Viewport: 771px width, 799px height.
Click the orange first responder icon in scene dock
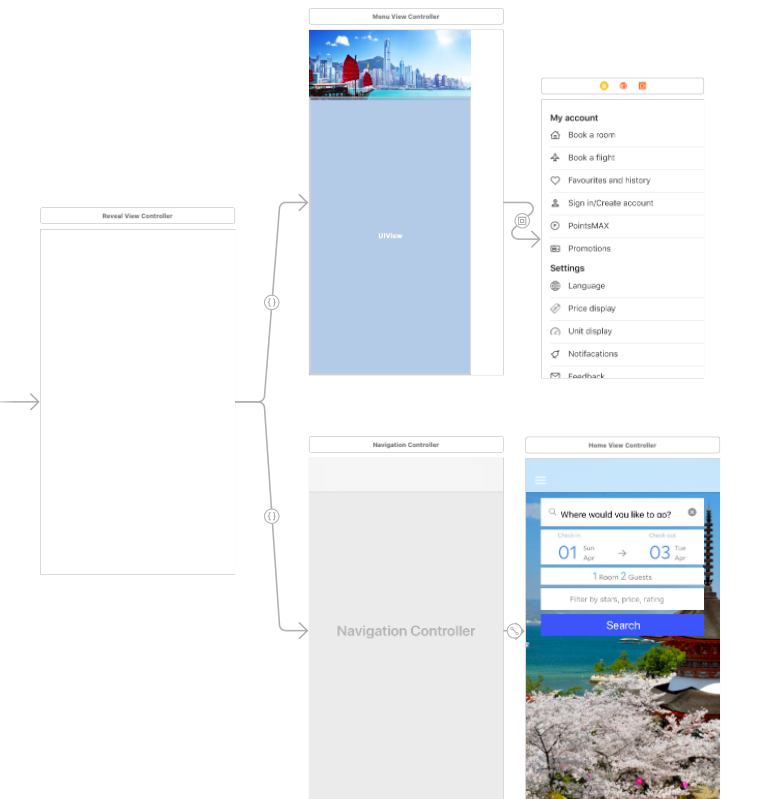[623, 86]
